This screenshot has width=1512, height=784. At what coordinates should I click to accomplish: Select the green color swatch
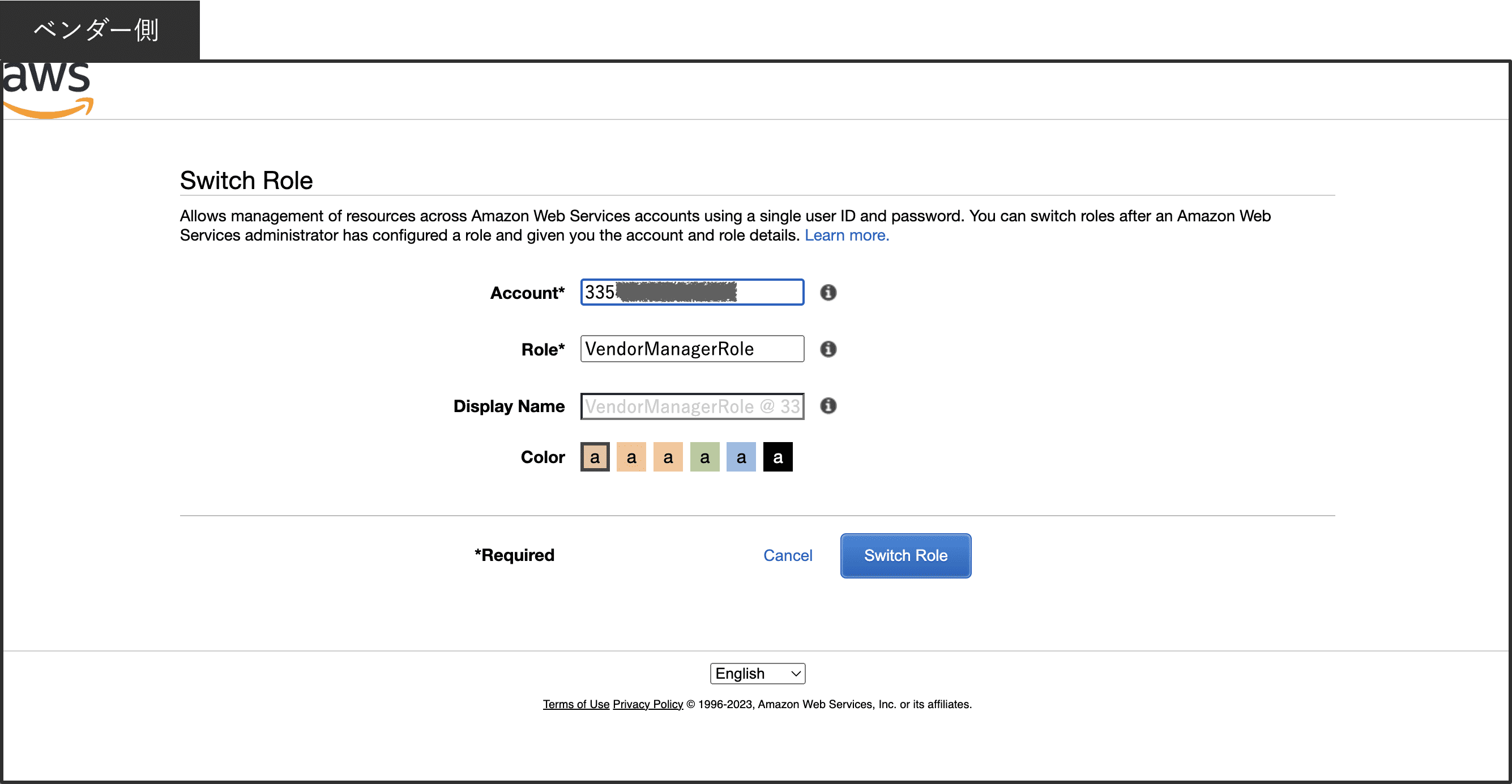[x=704, y=457]
